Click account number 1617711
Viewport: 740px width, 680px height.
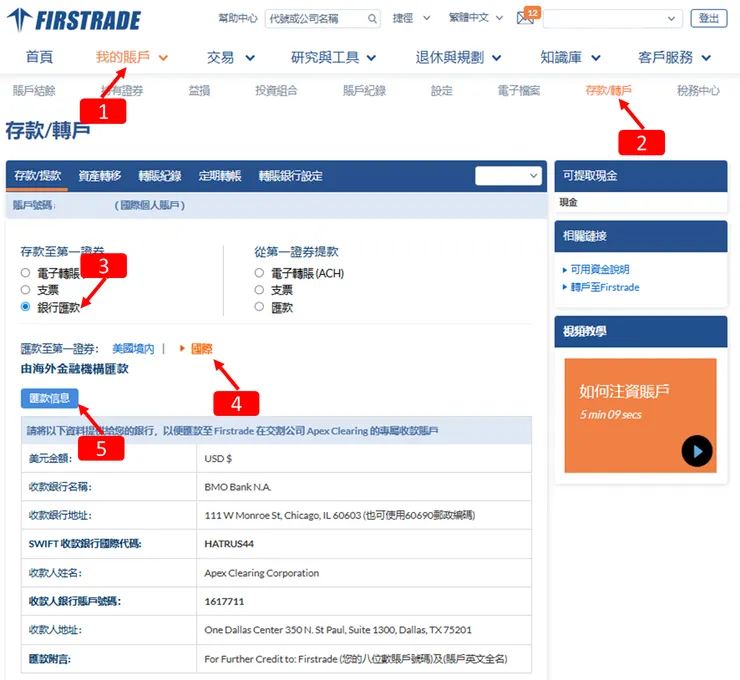point(224,601)
